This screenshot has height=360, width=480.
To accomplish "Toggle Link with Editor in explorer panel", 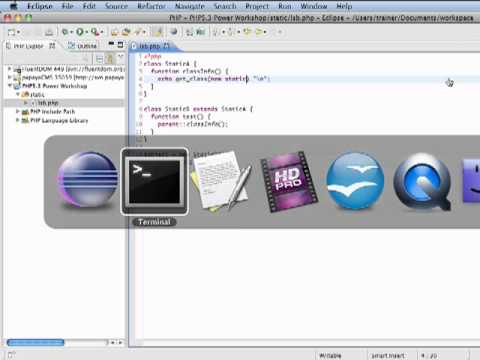I will [x=109, y=59].
